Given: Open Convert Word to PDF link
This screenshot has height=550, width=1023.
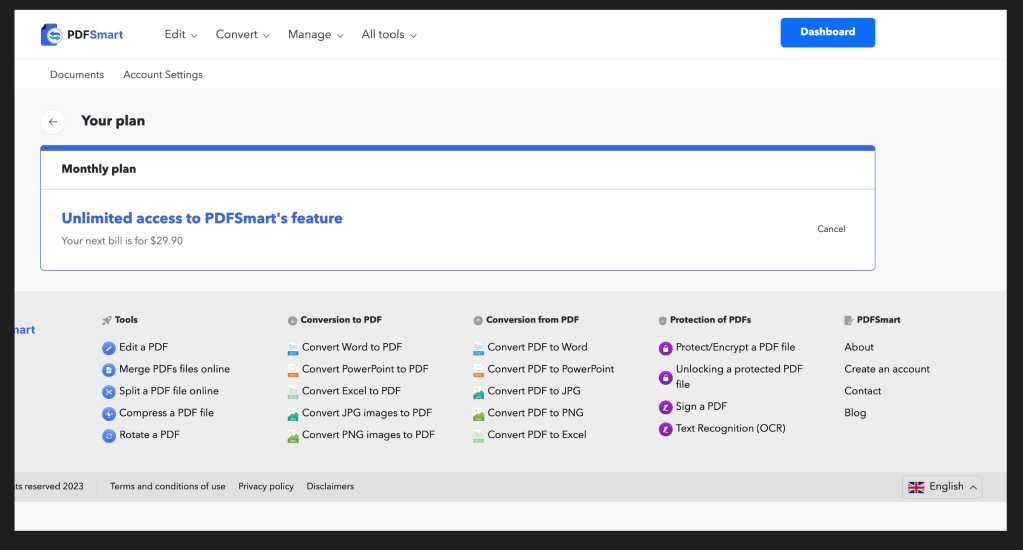Looking at the screenshot, I should (x=352, y=347).
